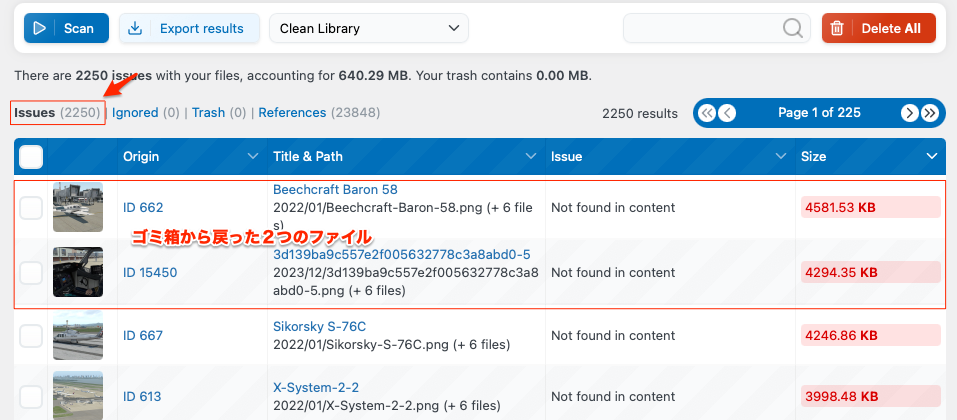Open the ID 667 origin link

click(143, 336)
